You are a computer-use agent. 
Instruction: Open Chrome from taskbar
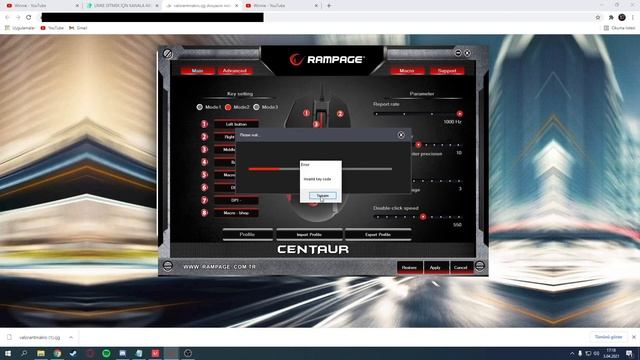[x=57, y=353]
